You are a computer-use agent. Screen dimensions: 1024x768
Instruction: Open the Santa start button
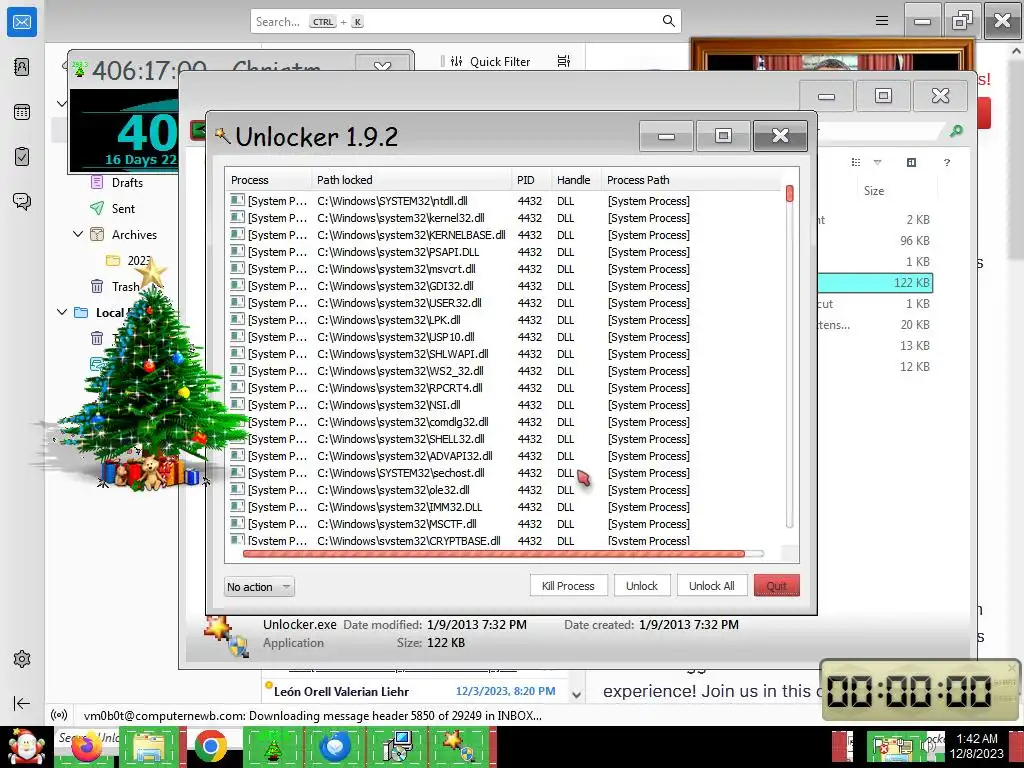25,746
